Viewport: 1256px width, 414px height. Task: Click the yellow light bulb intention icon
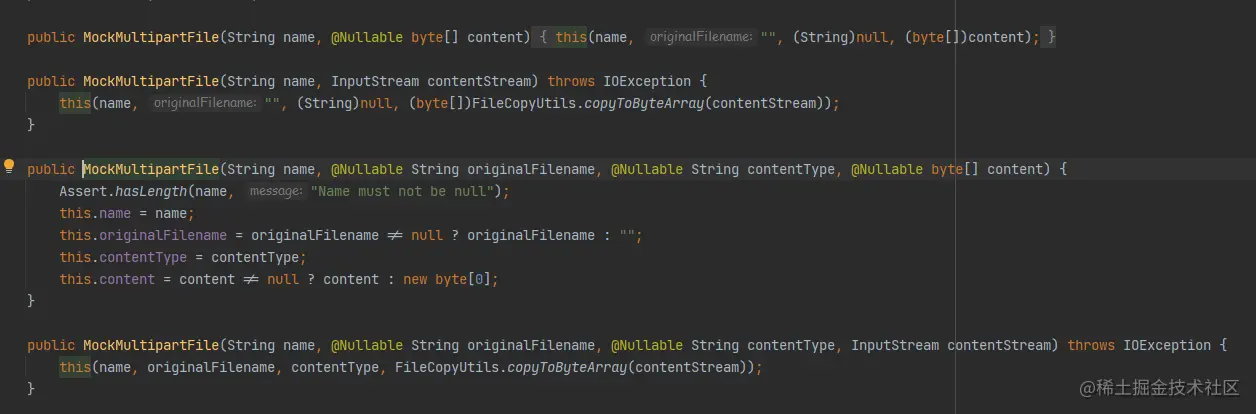(x=9, y=167)
